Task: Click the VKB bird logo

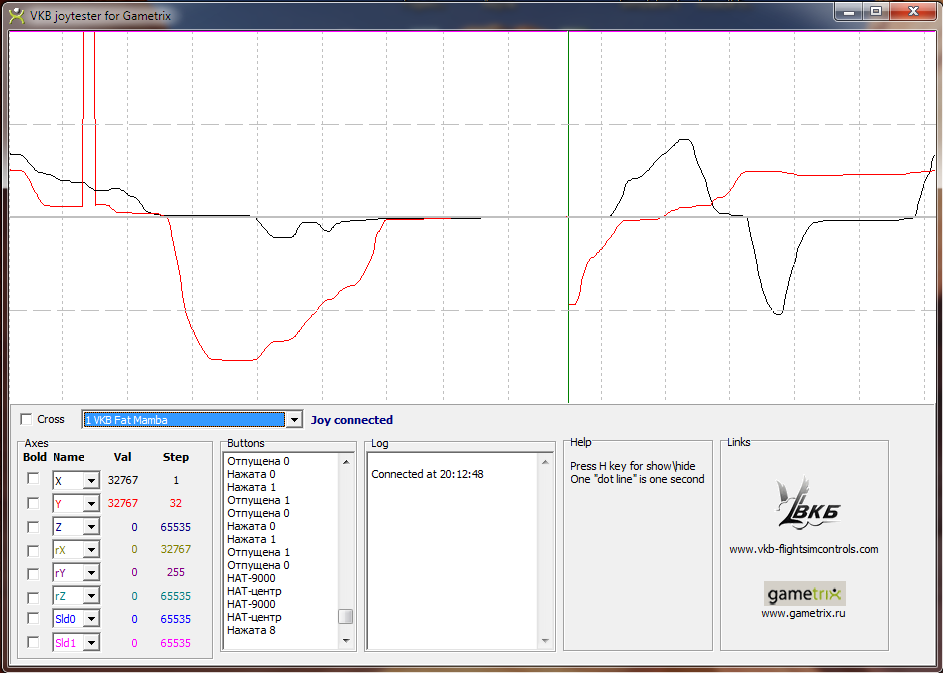Action: pos(808,503)
